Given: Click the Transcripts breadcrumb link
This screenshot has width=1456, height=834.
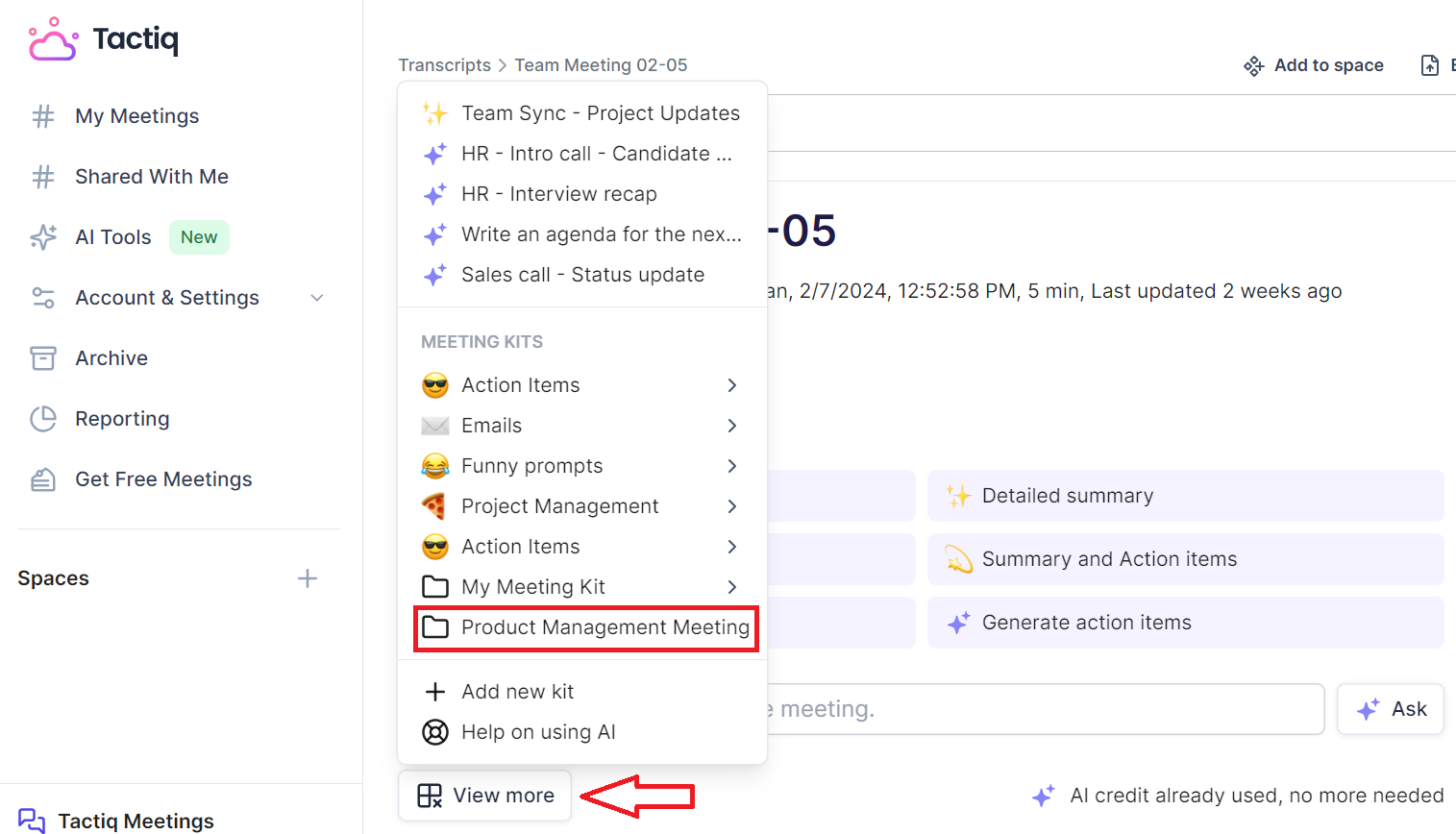Looking at the screenshot, I should point(444,65).
